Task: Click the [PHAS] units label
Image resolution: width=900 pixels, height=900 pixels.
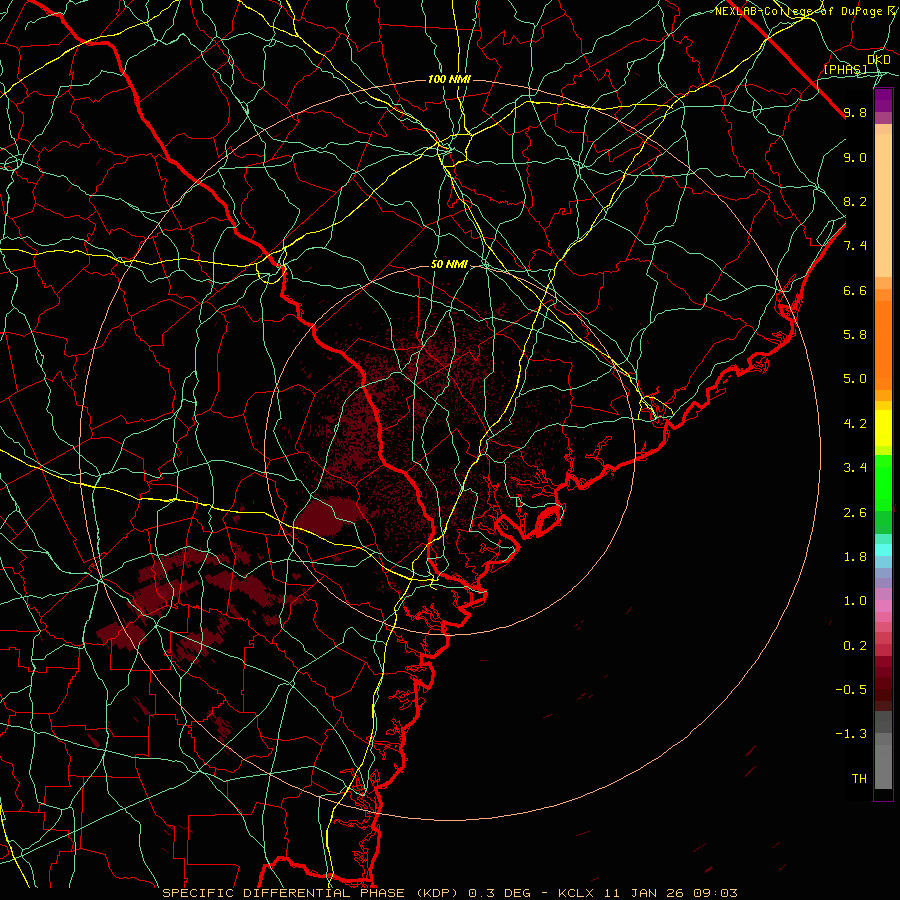Action: pyautogui.click(x=845, y=70)
